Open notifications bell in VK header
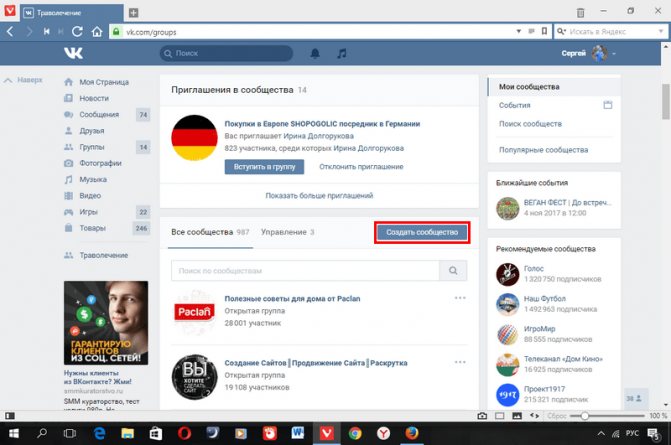671x445 pixels. point(315,53)
